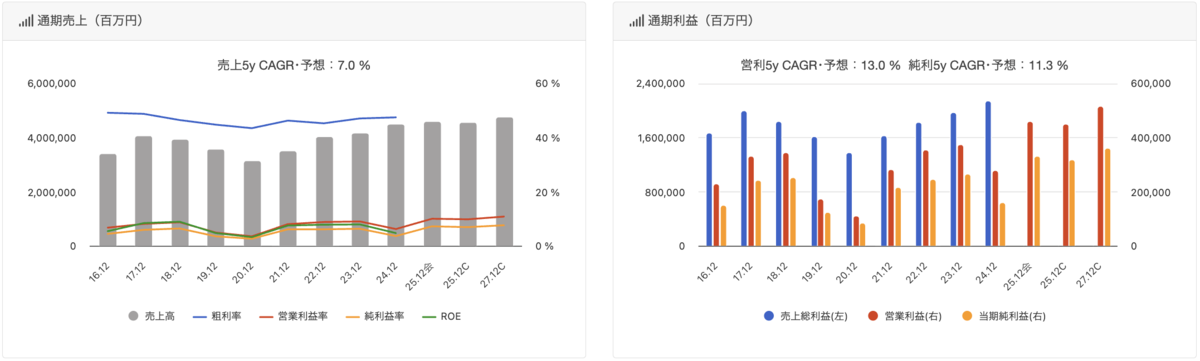Click the 1,600,000 axis label in profit chart
The width and height of the screenshot is (1200, 361).
pyautogui.click(x=661, y=138)
